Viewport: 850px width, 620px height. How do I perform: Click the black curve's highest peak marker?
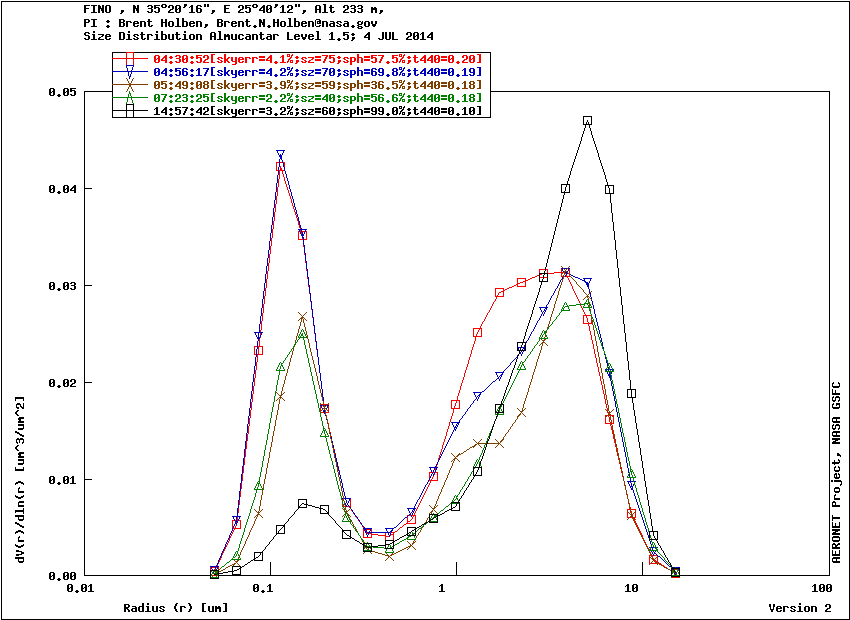click(587, 120)
